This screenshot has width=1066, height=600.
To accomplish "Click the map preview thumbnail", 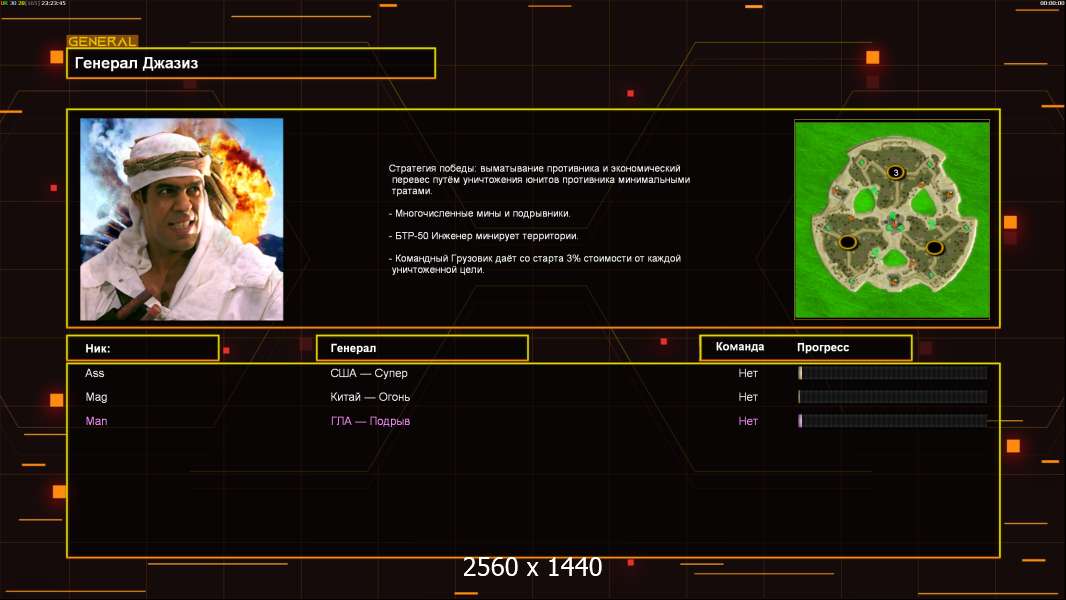I will tap(892, 219).
